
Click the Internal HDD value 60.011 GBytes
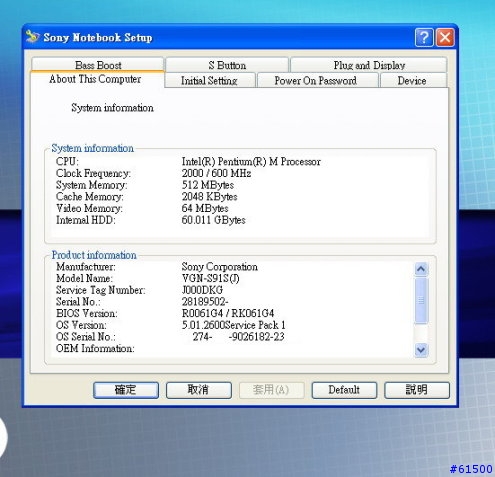coord(213,220)
